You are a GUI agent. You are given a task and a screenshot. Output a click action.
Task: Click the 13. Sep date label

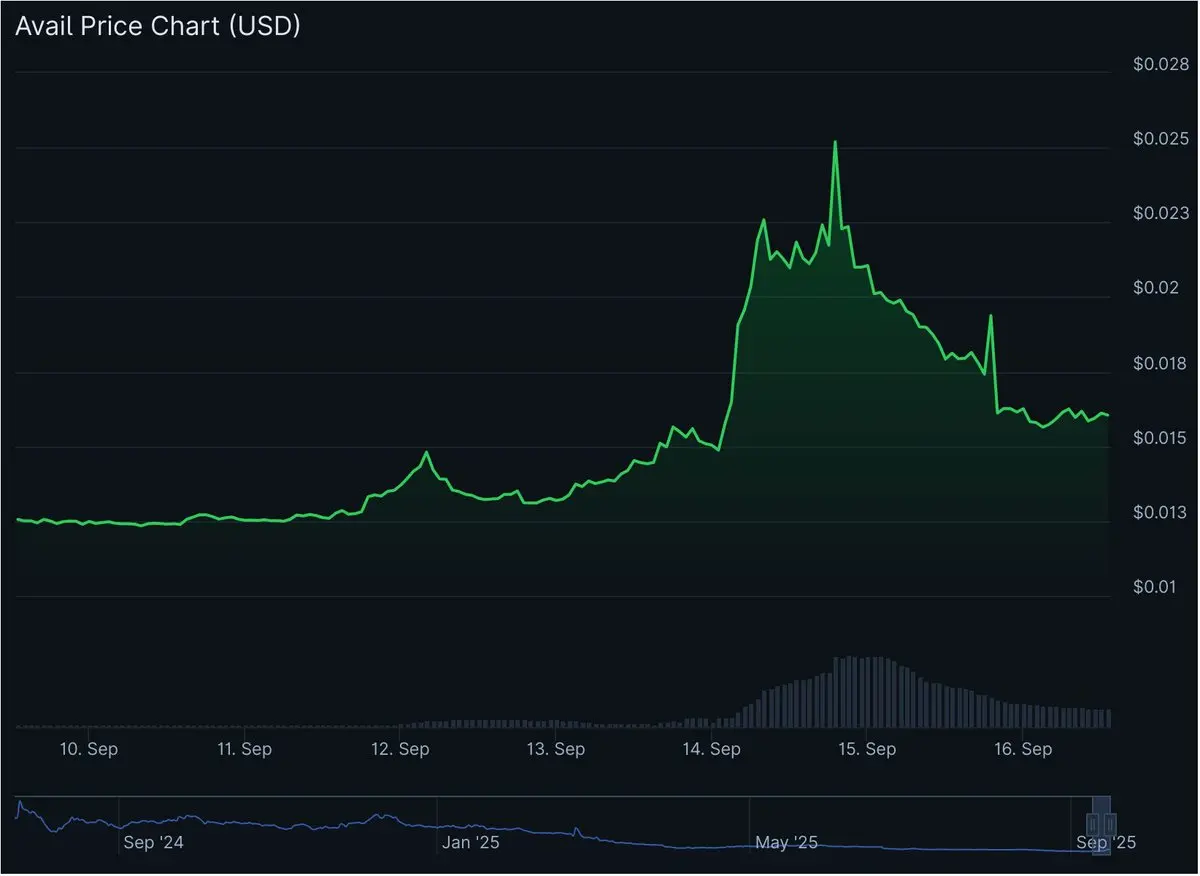[x=555, y=749]
